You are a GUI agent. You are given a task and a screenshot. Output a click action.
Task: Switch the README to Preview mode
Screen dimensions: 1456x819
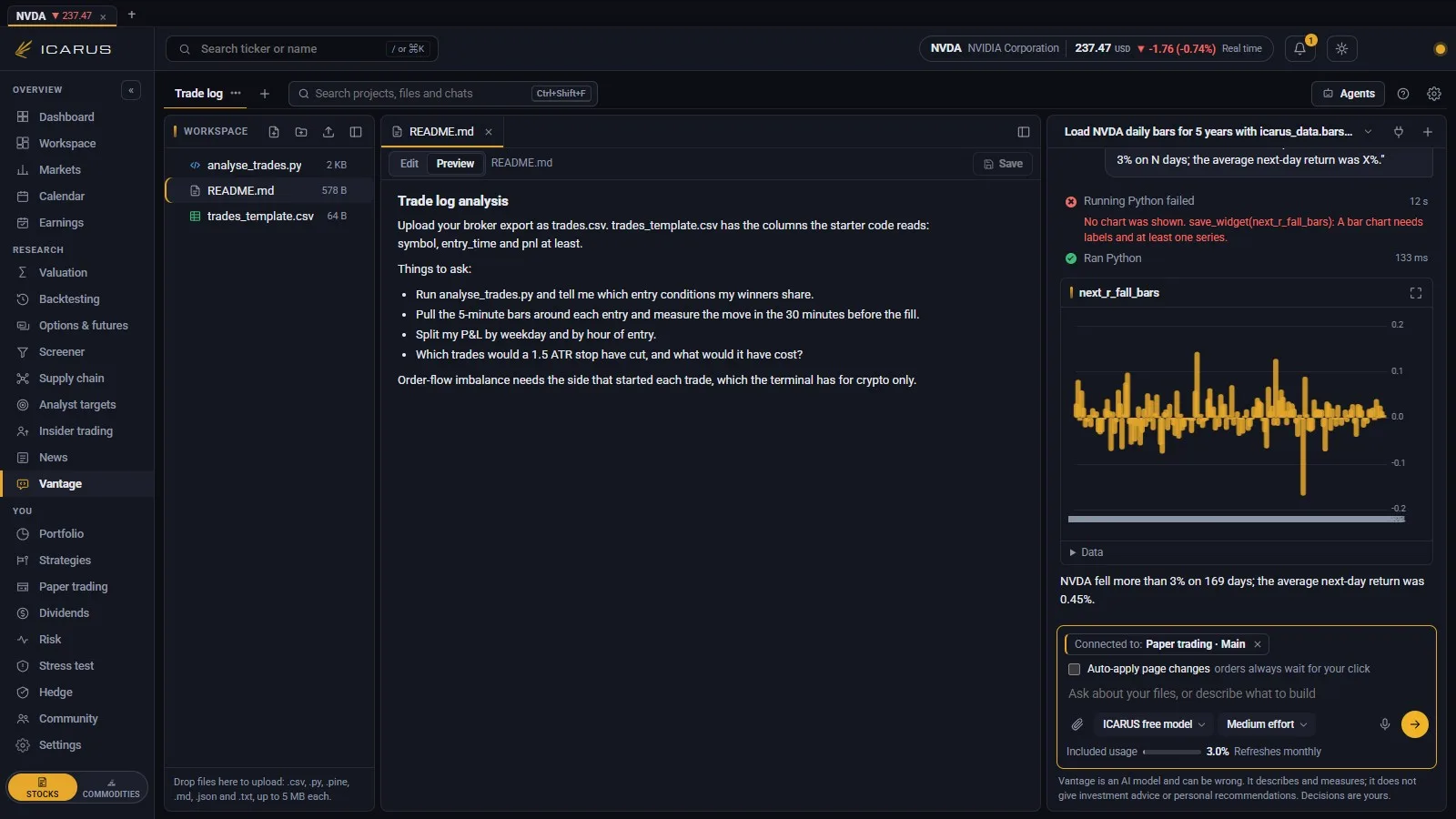(x=455, y=164)
